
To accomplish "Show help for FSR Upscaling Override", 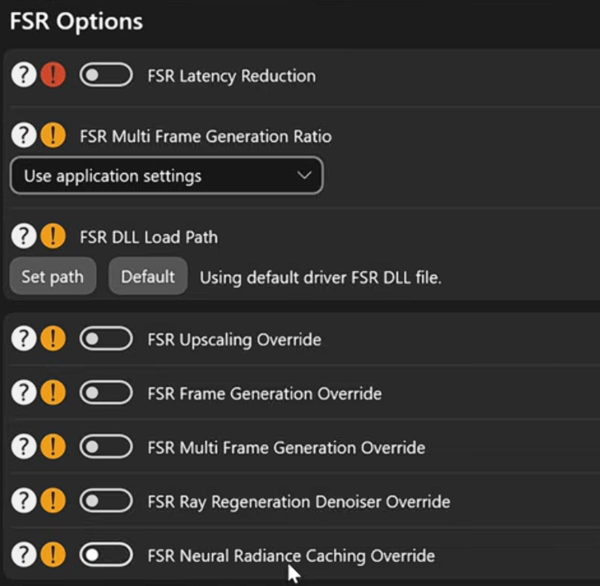I will pyautogui.click(x=24, y=338).
